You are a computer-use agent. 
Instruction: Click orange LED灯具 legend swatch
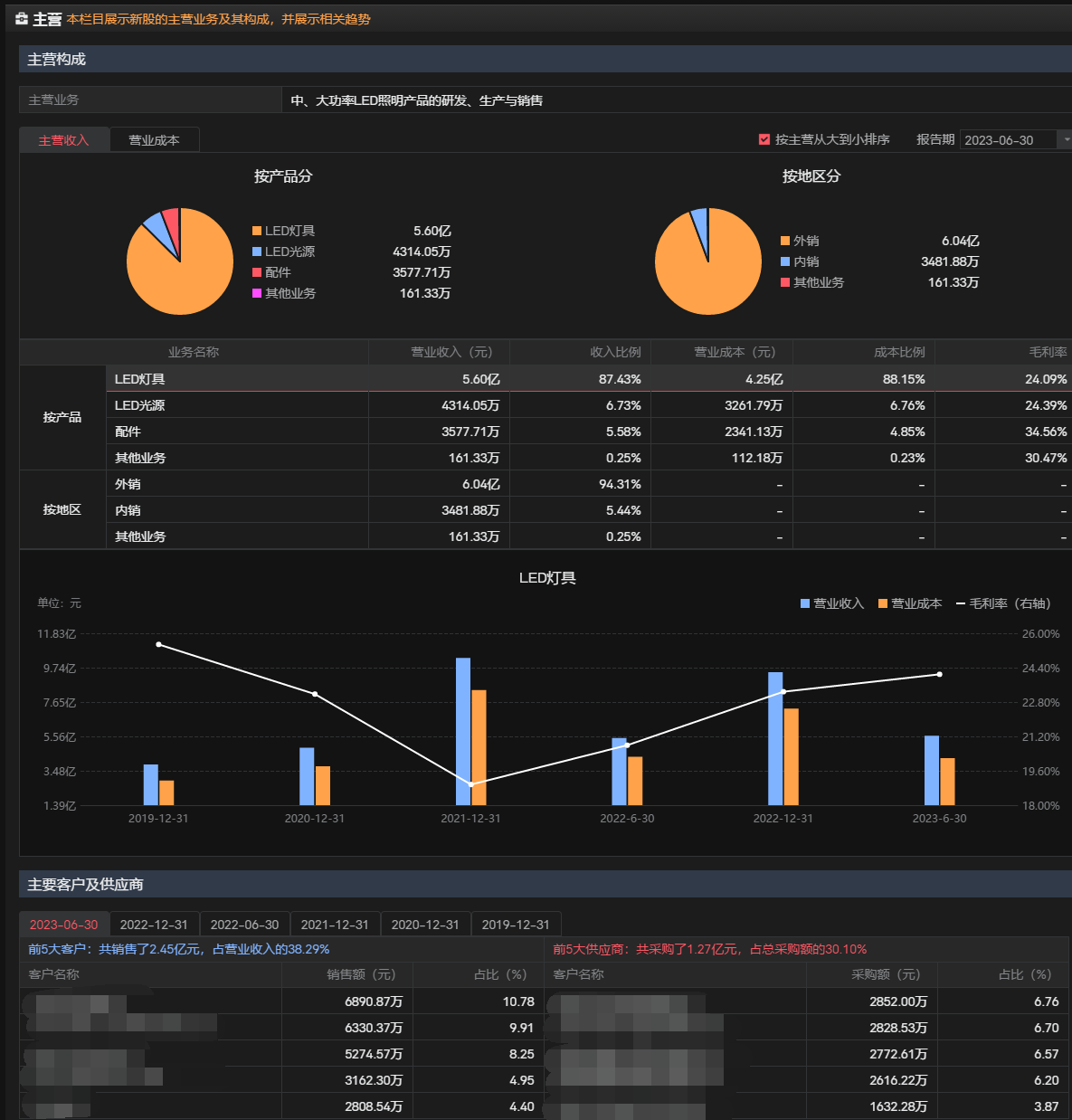[257, 231]
